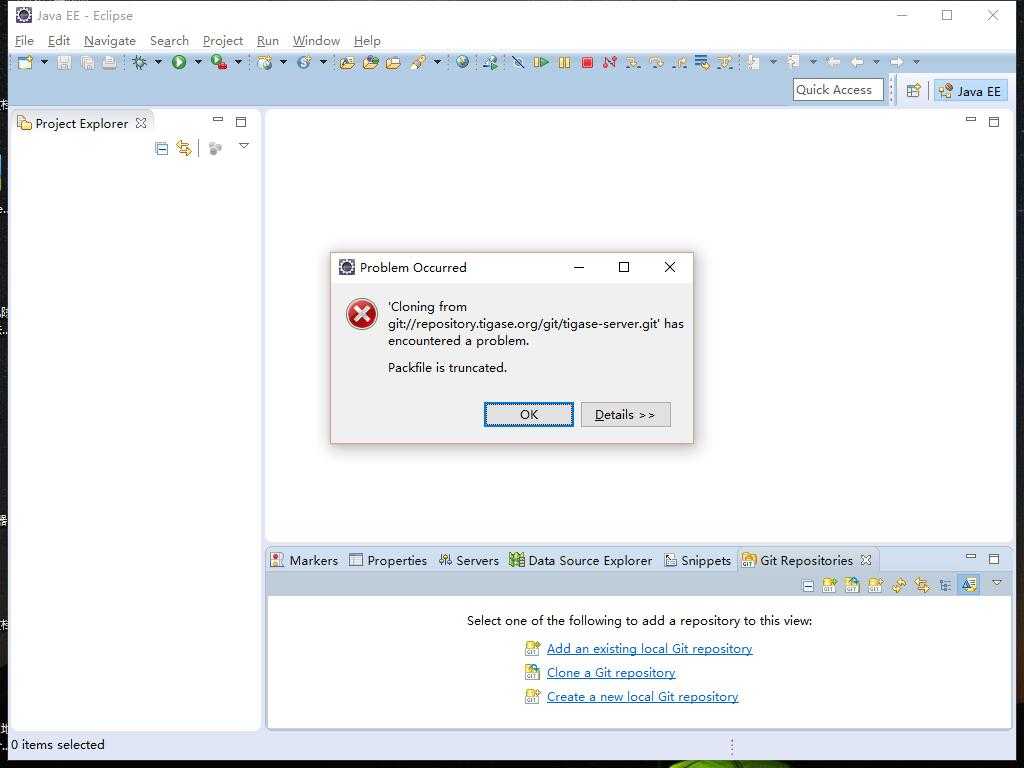Click the Skip All Breakpoints icon
The image size is (1024, 768).
tap(518, 62)
